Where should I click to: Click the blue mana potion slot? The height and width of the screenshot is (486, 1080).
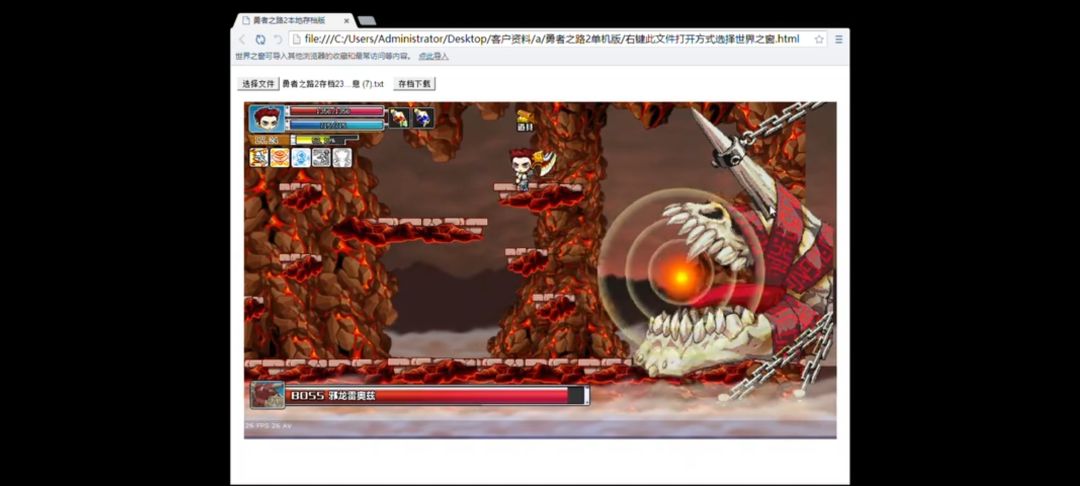(423, 118)
